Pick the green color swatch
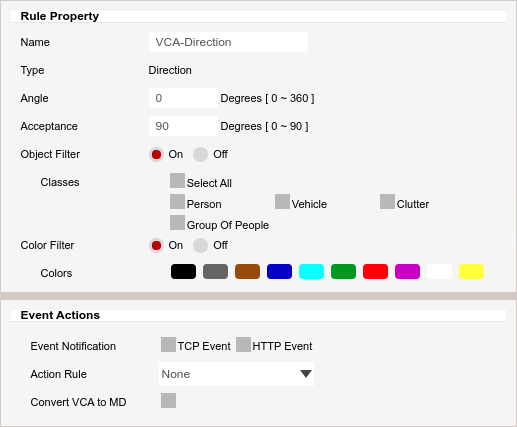This screenshot has height=427, width=517. coord(343,271)
